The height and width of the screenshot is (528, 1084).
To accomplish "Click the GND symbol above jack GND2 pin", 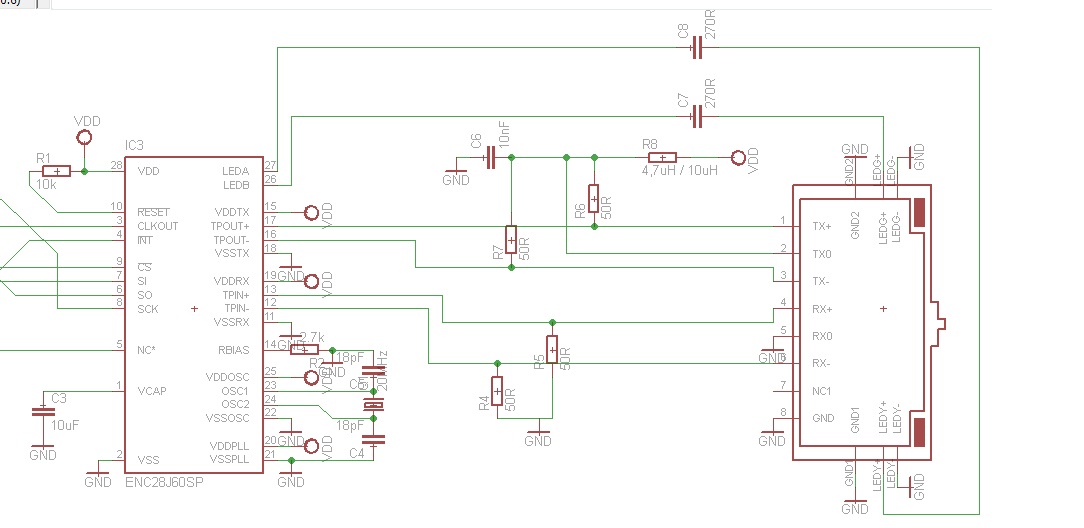I will (855, 149).
